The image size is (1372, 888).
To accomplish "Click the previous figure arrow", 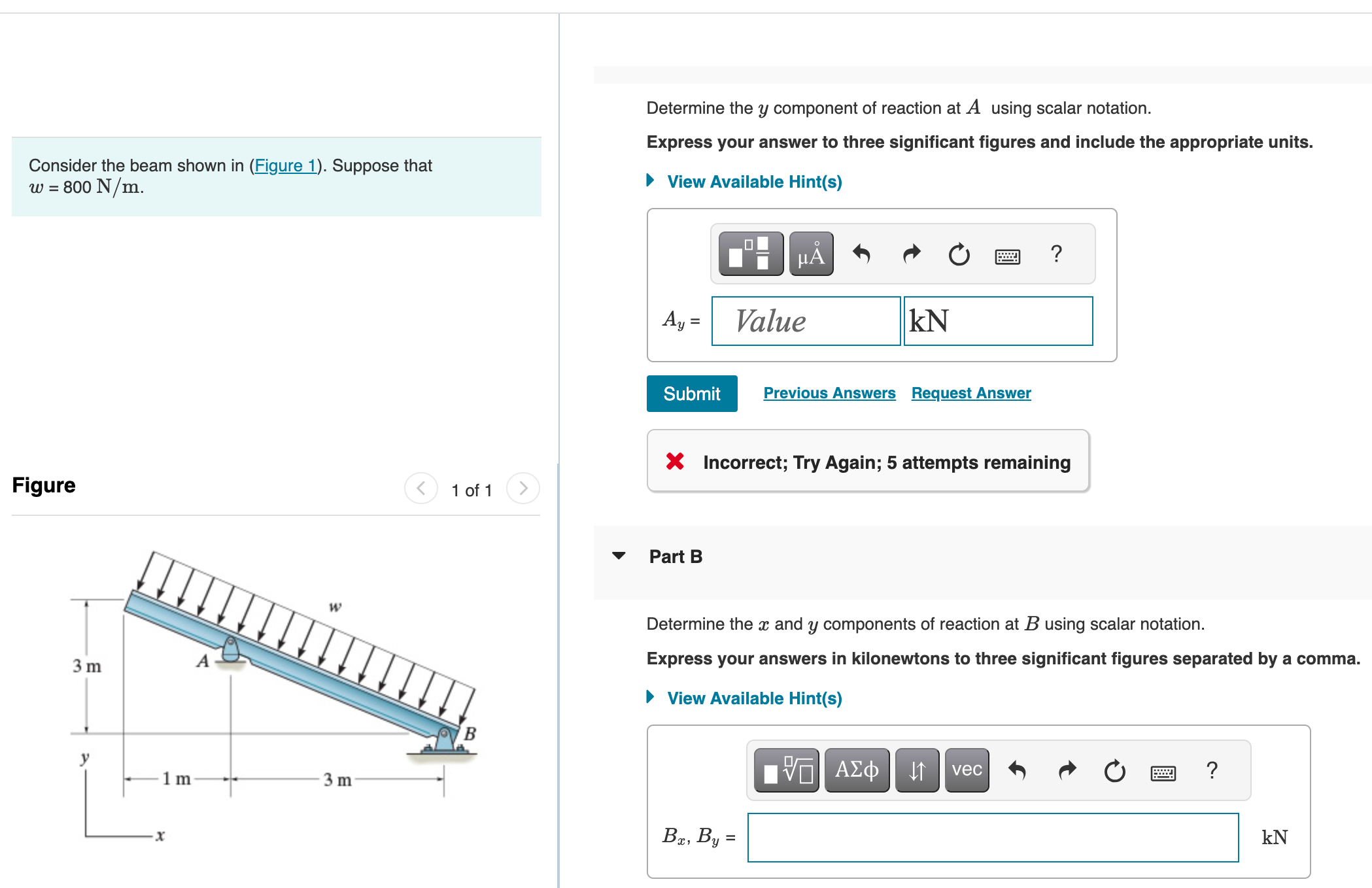I will (420, 488).
